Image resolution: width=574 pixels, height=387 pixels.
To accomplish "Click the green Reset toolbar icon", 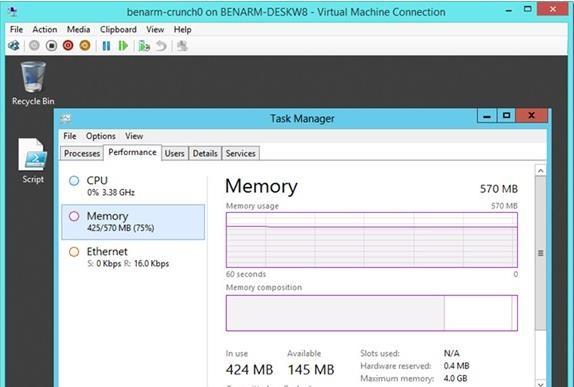I will coord(123,46).
